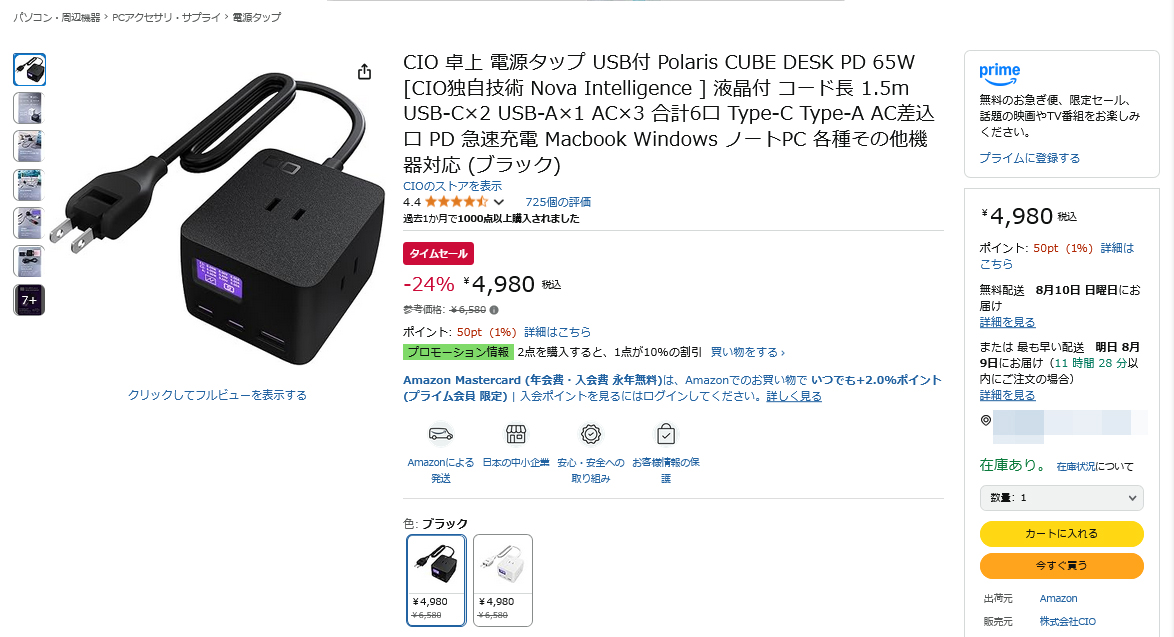
Task: Click the カートに入れる button
Action: point(1062,534)
